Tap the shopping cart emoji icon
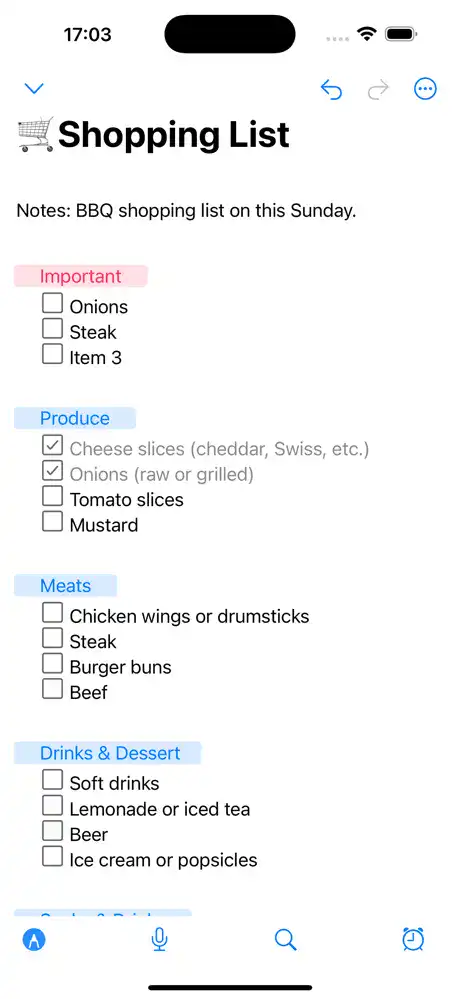The height and width of the screenshot is (999, 460). point(36,134)
